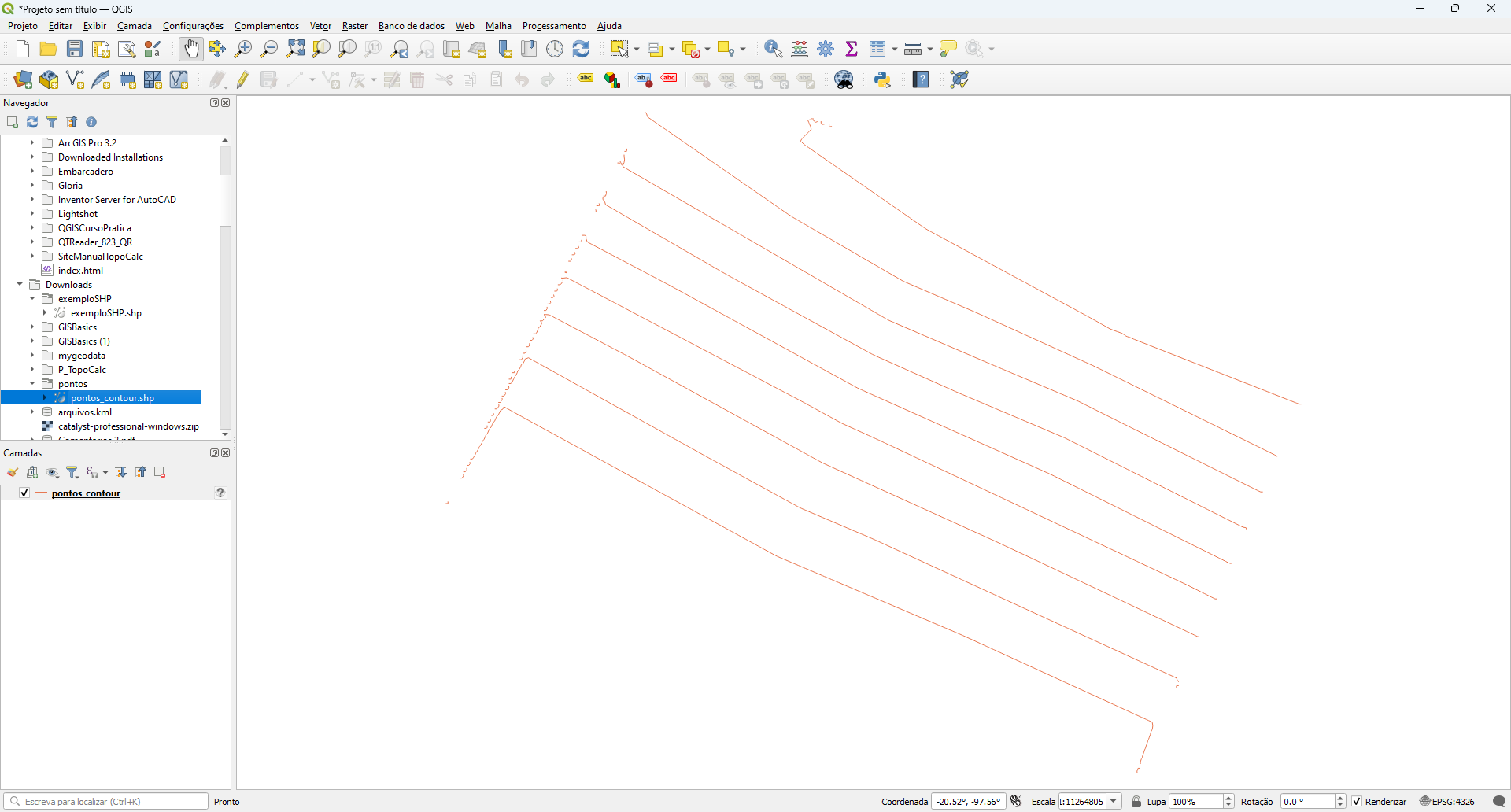
Task: Click the Navegador panel scroll down arrow
Action: click(x=225, y=434)
